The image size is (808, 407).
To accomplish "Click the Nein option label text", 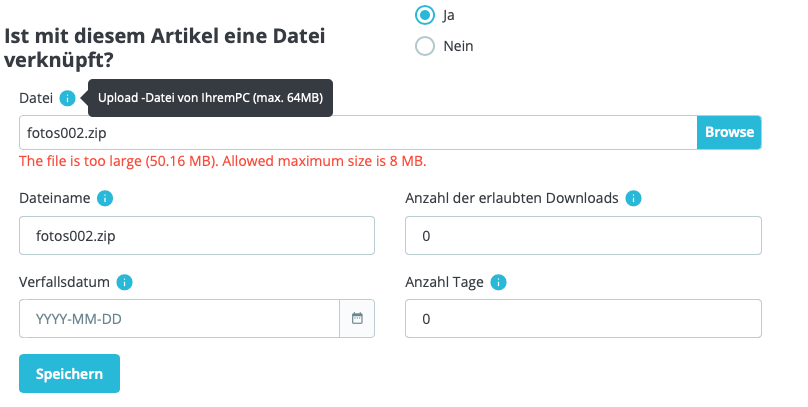I will 458,46.
